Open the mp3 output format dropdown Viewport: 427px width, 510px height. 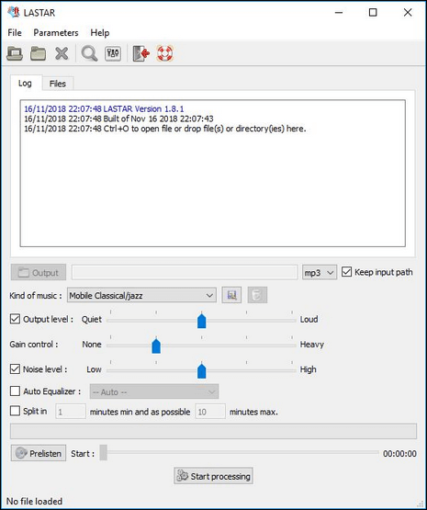tap(319, 273)
